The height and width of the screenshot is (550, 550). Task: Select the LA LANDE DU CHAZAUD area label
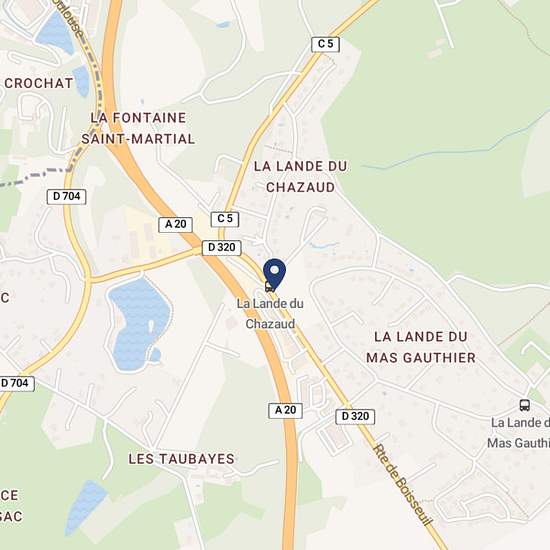coord(301,177)
